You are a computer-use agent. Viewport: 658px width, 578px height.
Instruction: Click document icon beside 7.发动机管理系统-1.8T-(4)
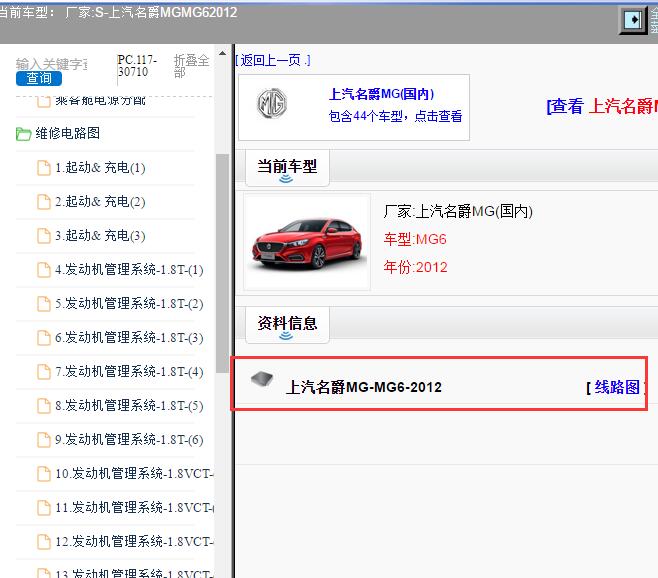pyautogui.click(x=44, y=371)
